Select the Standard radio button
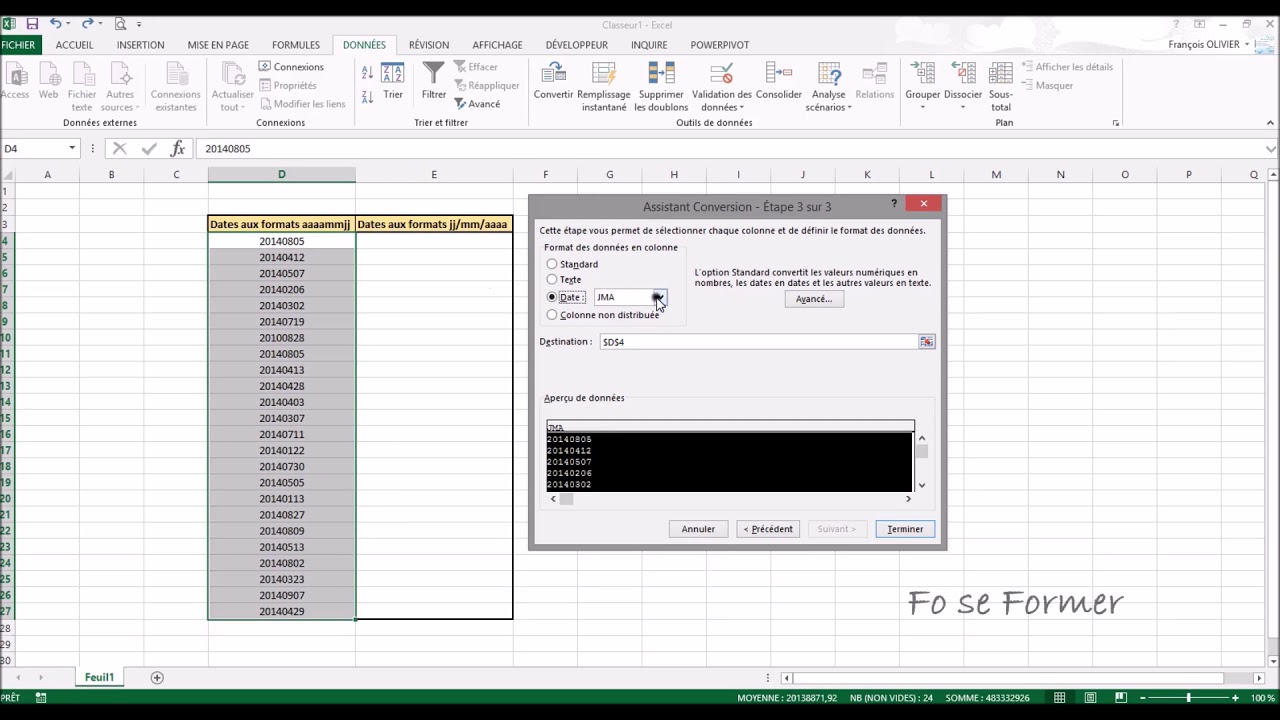Viewport: 1280px width, 720px height. (x=552, y=264)
